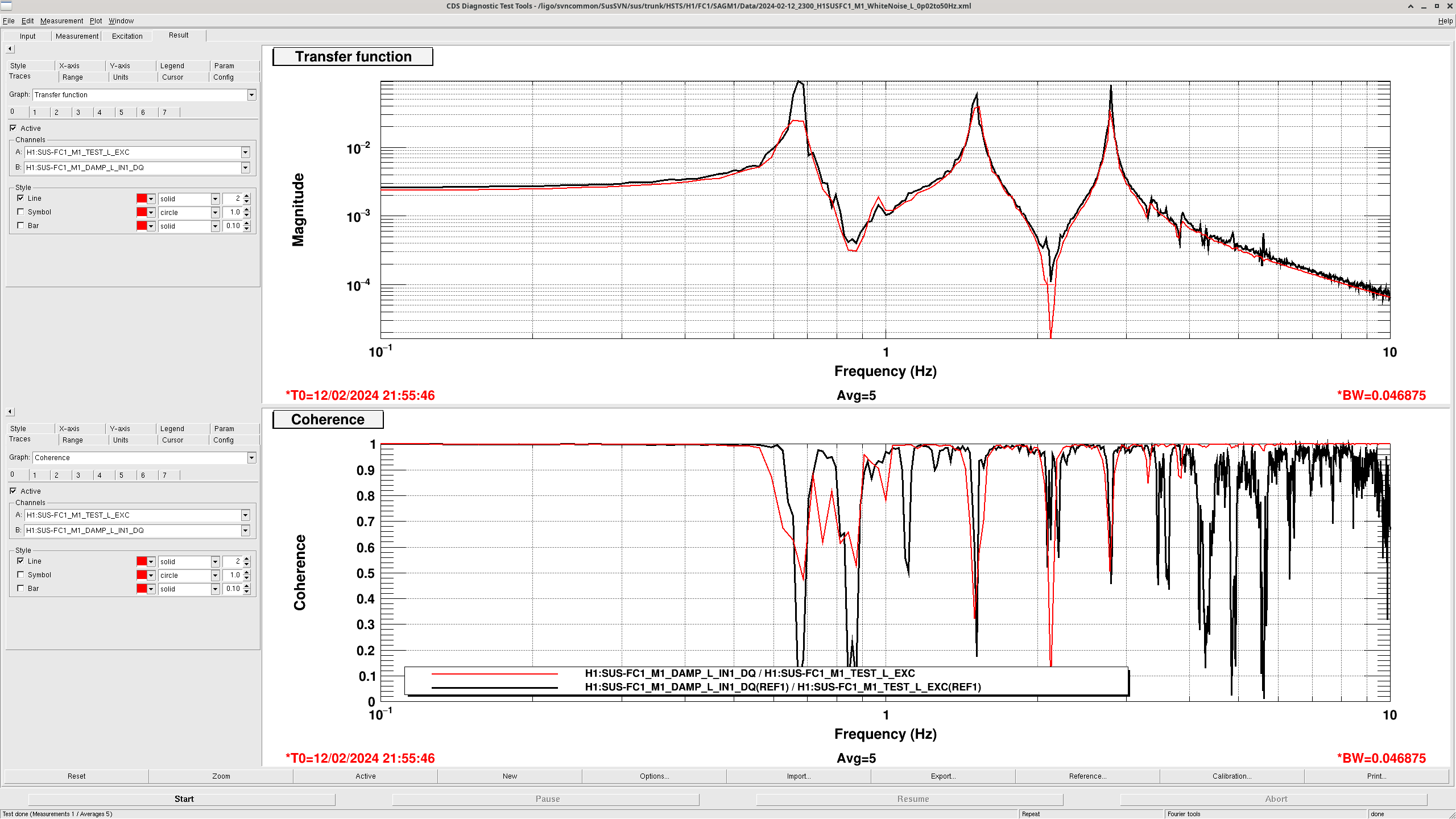1456x819 pixels.
Task: Click the red Line color swatch in the upper Style group
Action: [142, 199]
